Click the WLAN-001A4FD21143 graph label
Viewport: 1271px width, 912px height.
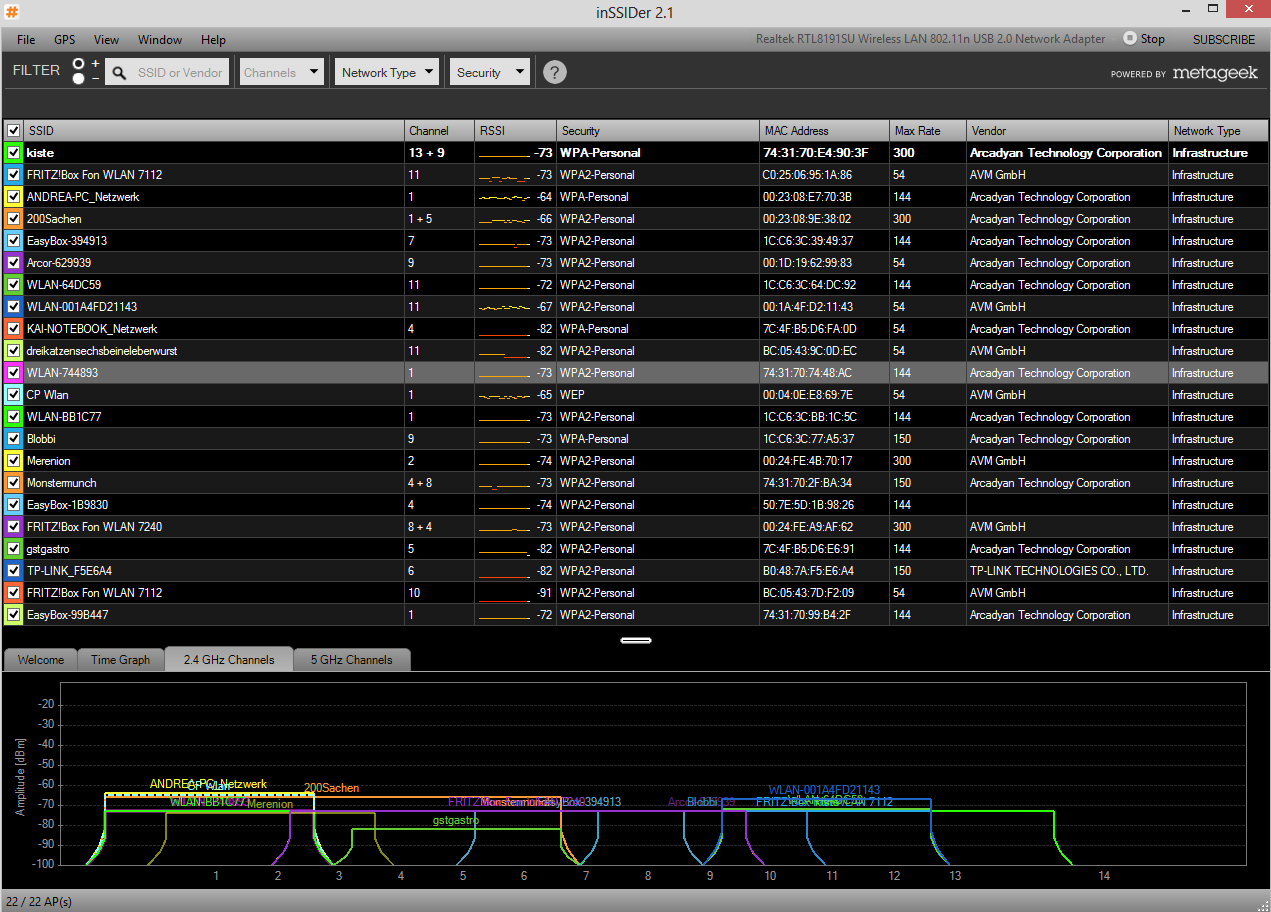coord(824,790)
